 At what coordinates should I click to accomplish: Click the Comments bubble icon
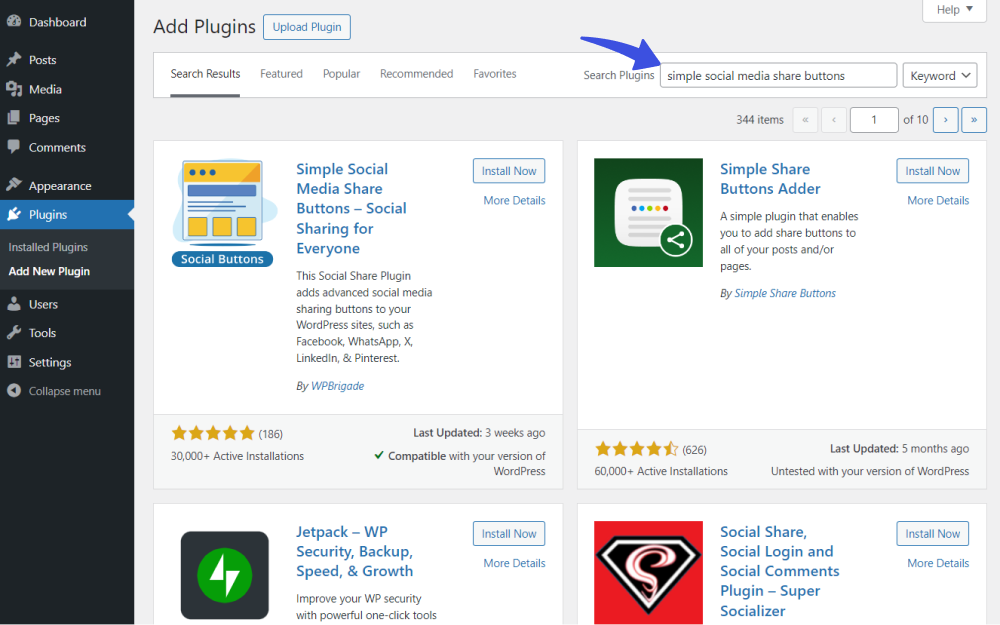click(x=13, y=147)
